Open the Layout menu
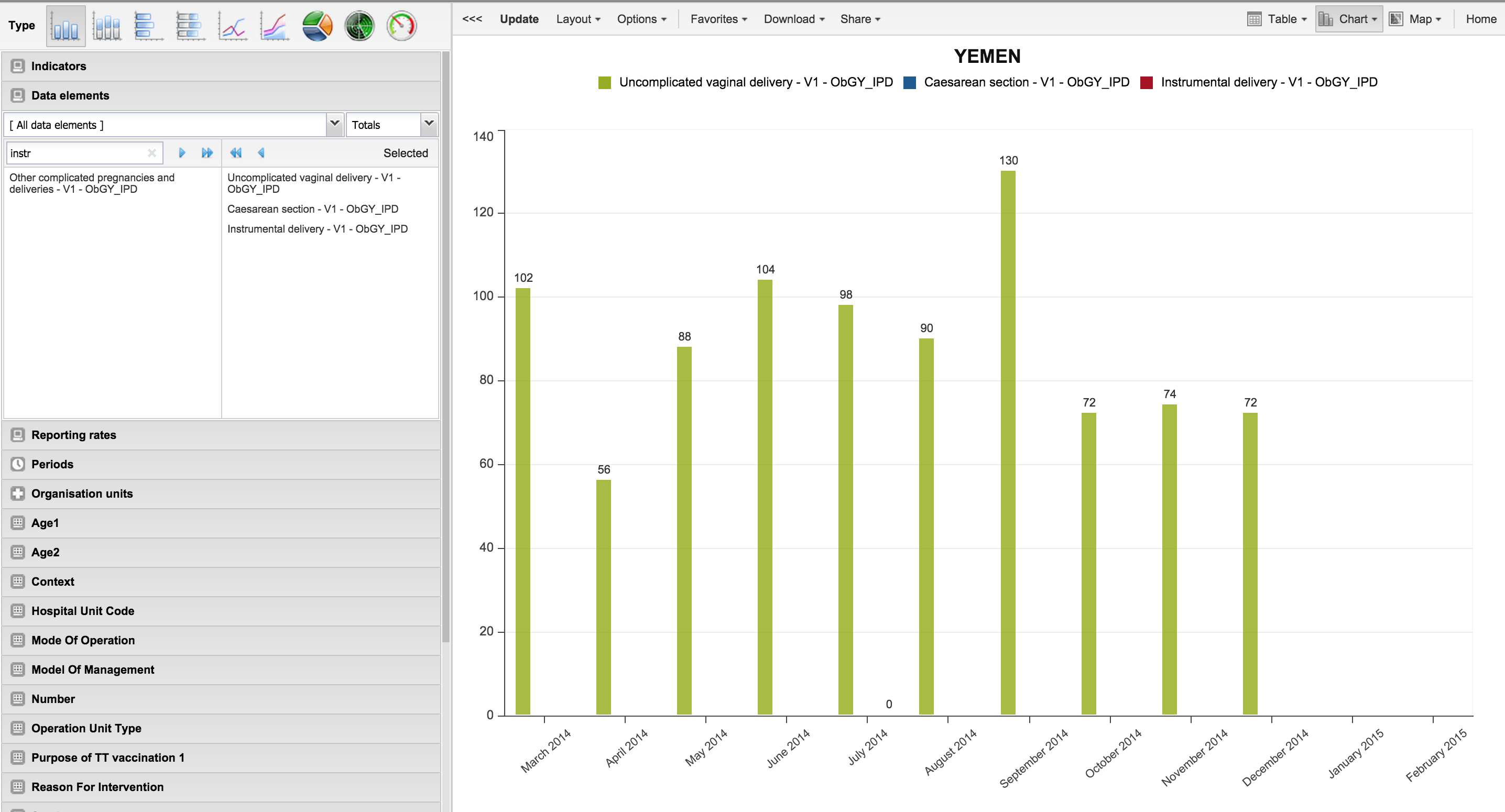Screen dimensions: 1505x812 [578, 19]
